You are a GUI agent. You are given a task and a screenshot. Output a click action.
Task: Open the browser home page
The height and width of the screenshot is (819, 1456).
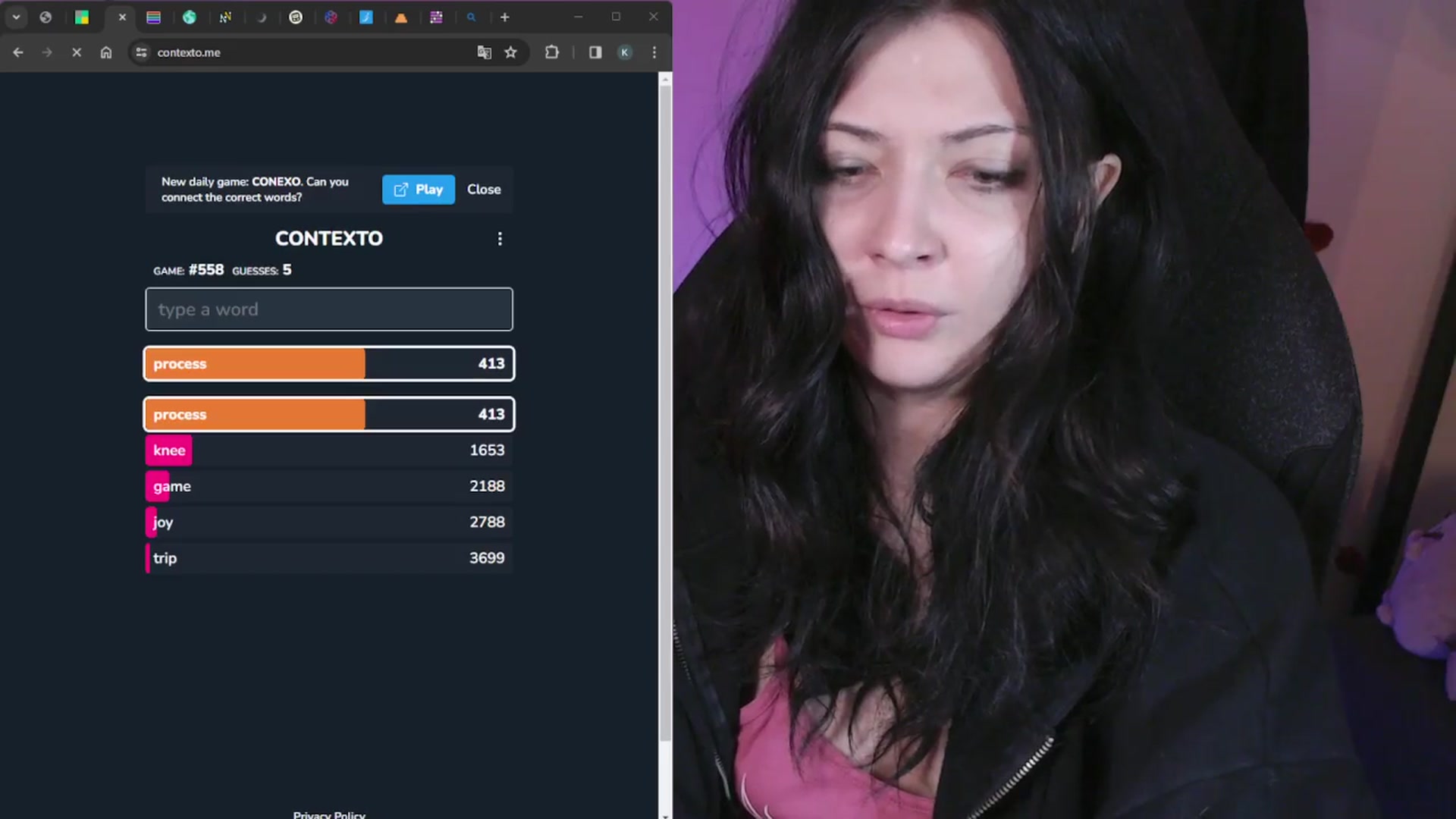[x=106, y=52]
